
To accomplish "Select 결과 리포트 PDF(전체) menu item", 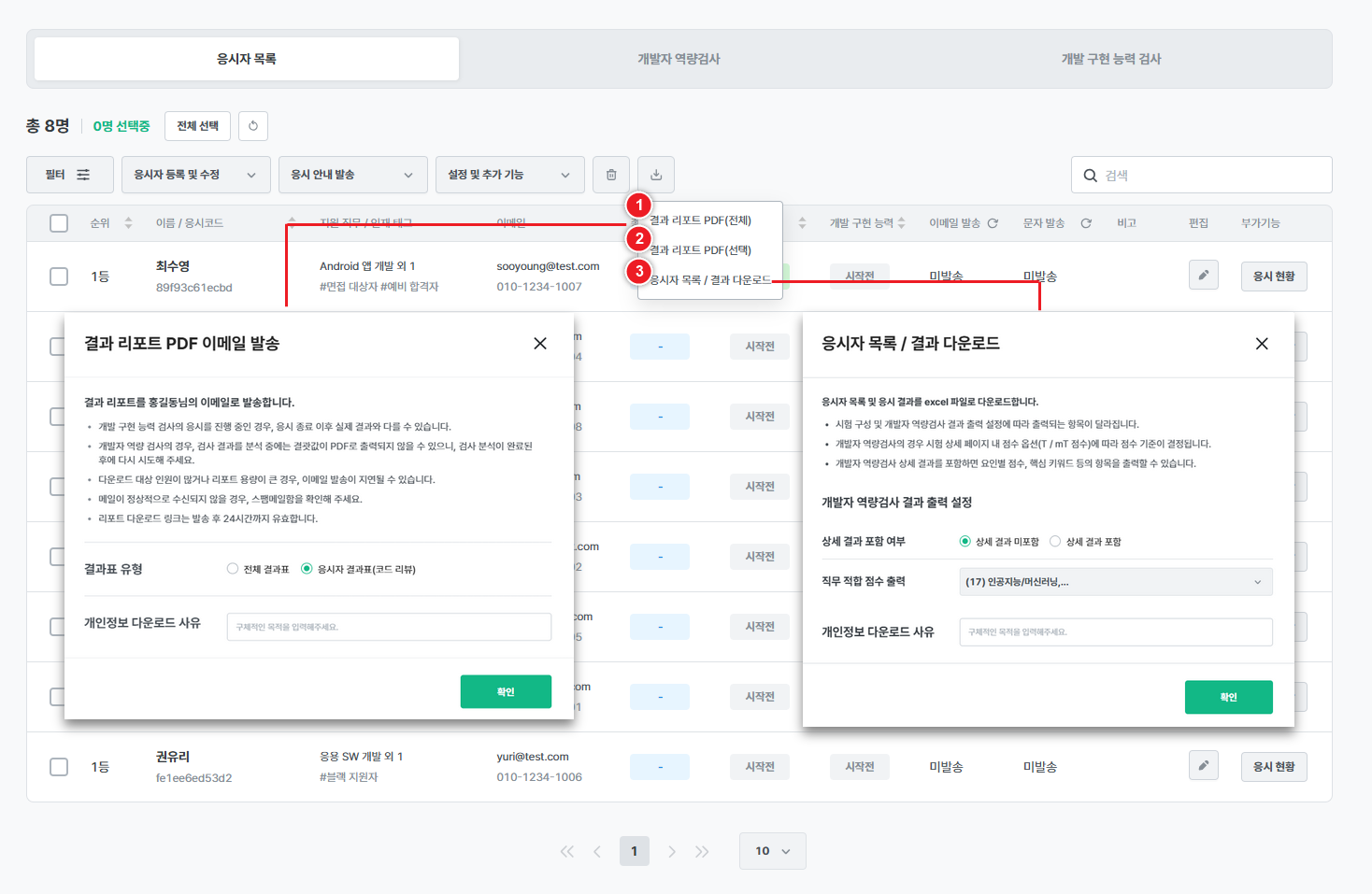I will click(x=701, y=220).
